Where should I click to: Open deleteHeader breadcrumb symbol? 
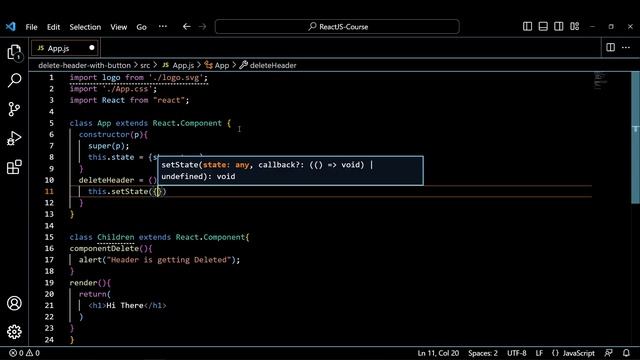point(268,65)
